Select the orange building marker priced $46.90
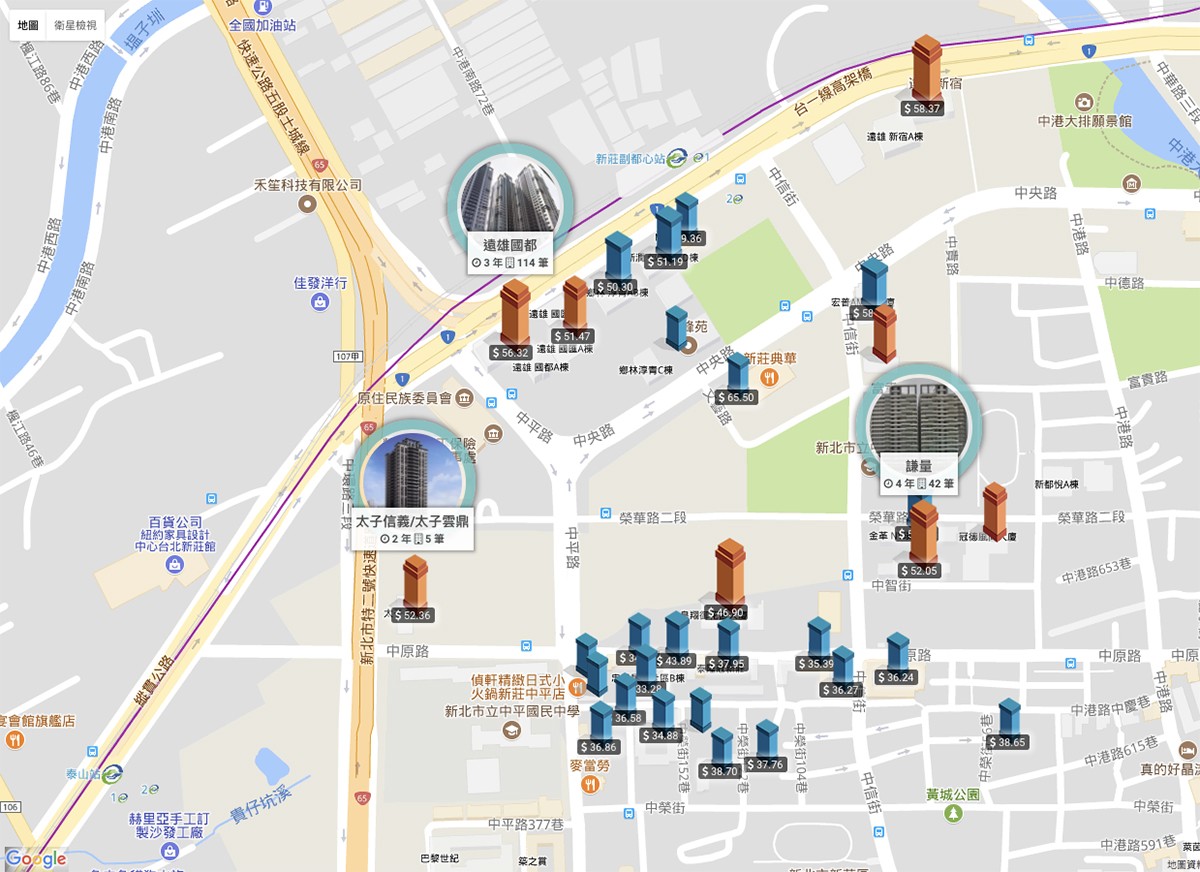Image resolution: width=1200 pixels, height=872 pixels. point(729,579)
